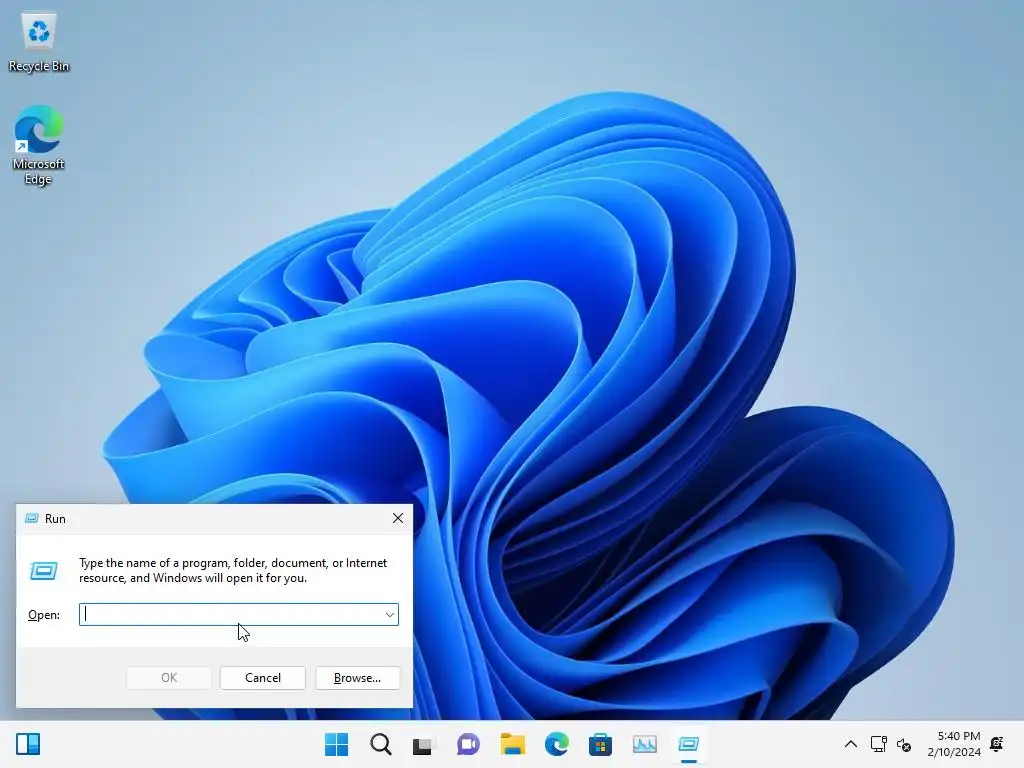1024x768 pixels.
Task: Open the Widgets panel icon on taskbar
Action: point(28,744)
